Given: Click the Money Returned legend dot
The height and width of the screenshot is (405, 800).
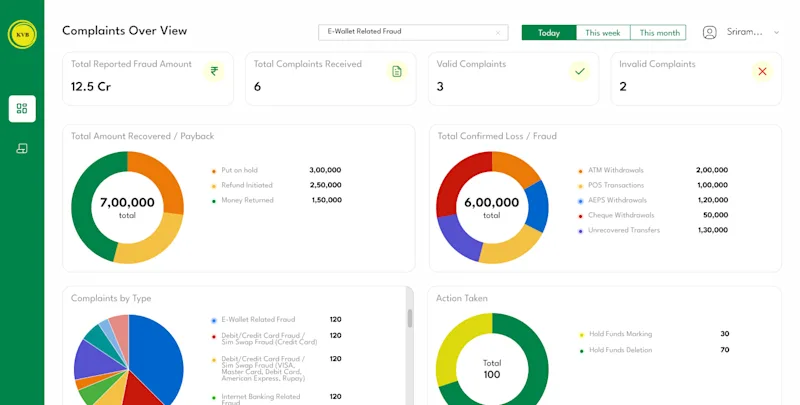Looking at the screenshot, I should click(x=214, y=201).
